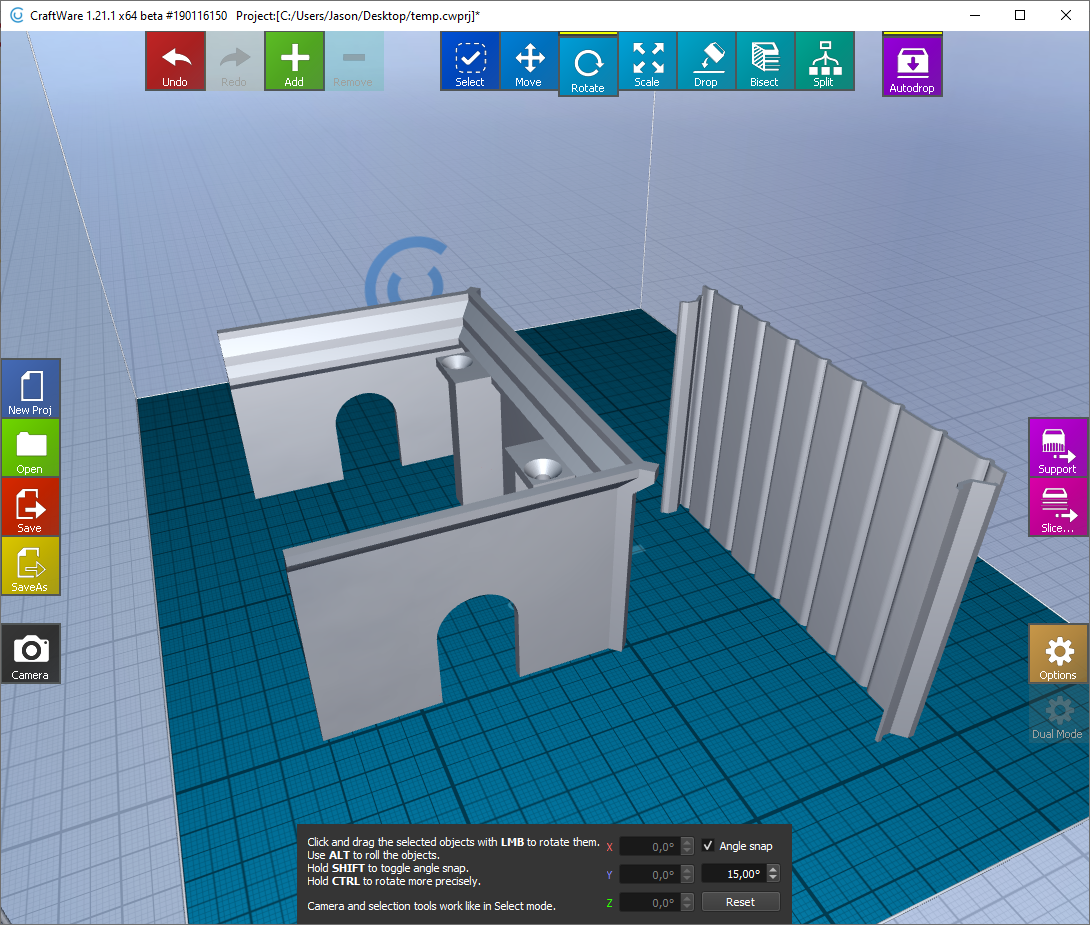Viewport: 1090px width, 925px height.
Task: Increase the snap angle value
Action: [x=773, y=869]
